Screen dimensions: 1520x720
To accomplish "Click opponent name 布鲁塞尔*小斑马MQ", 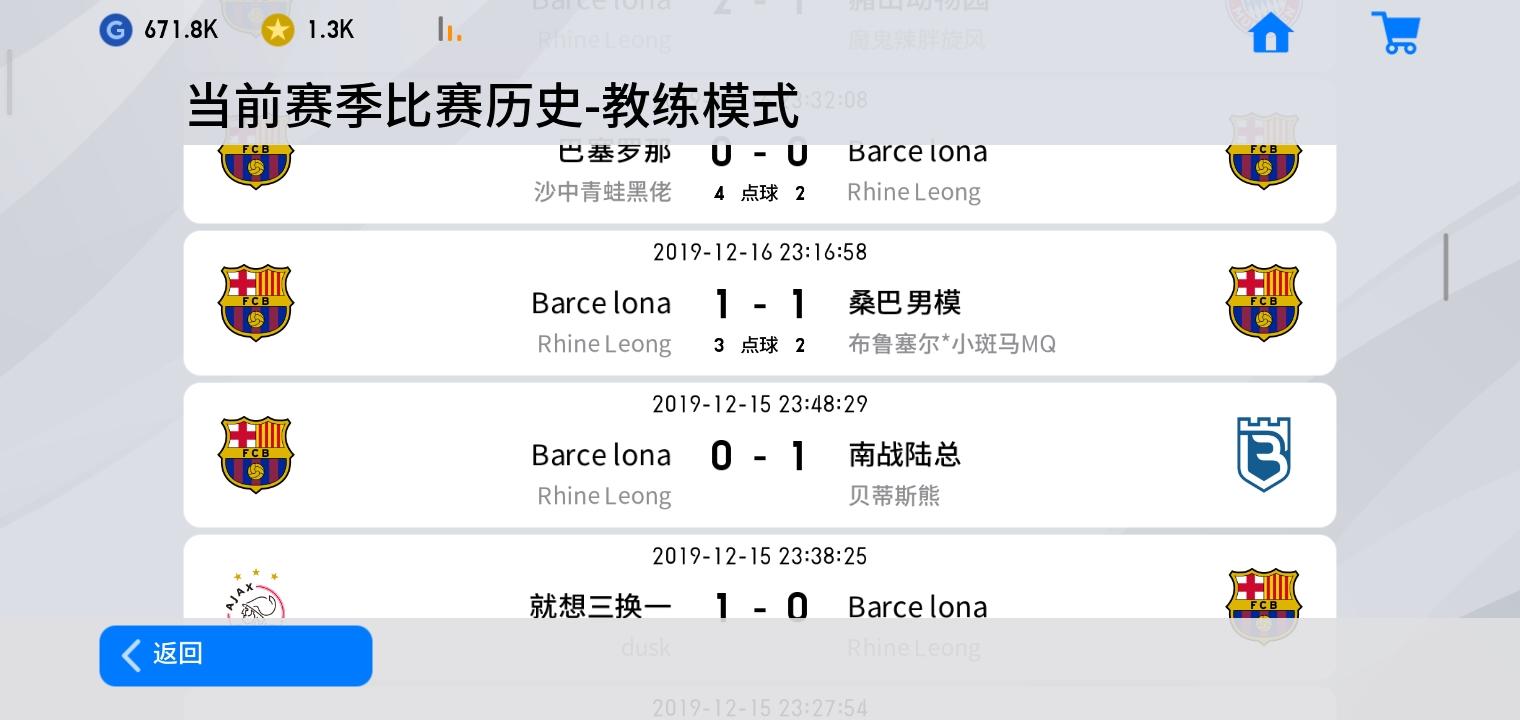I will pos(952,344).
